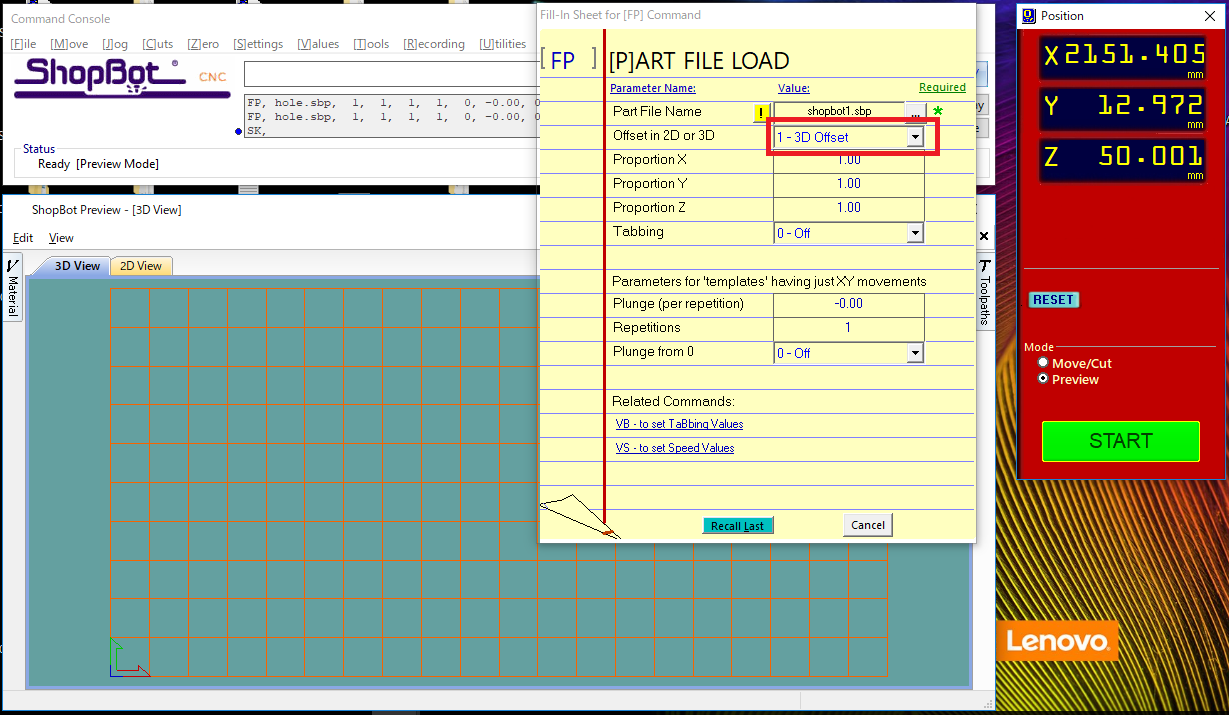Click the Proportion Y value field

tap(849, 184)
